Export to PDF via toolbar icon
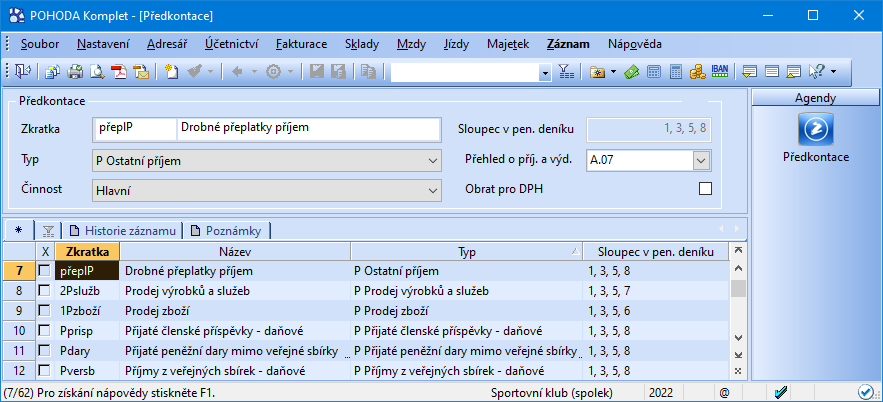Screen dimensions: 883x402 [118, 72]
